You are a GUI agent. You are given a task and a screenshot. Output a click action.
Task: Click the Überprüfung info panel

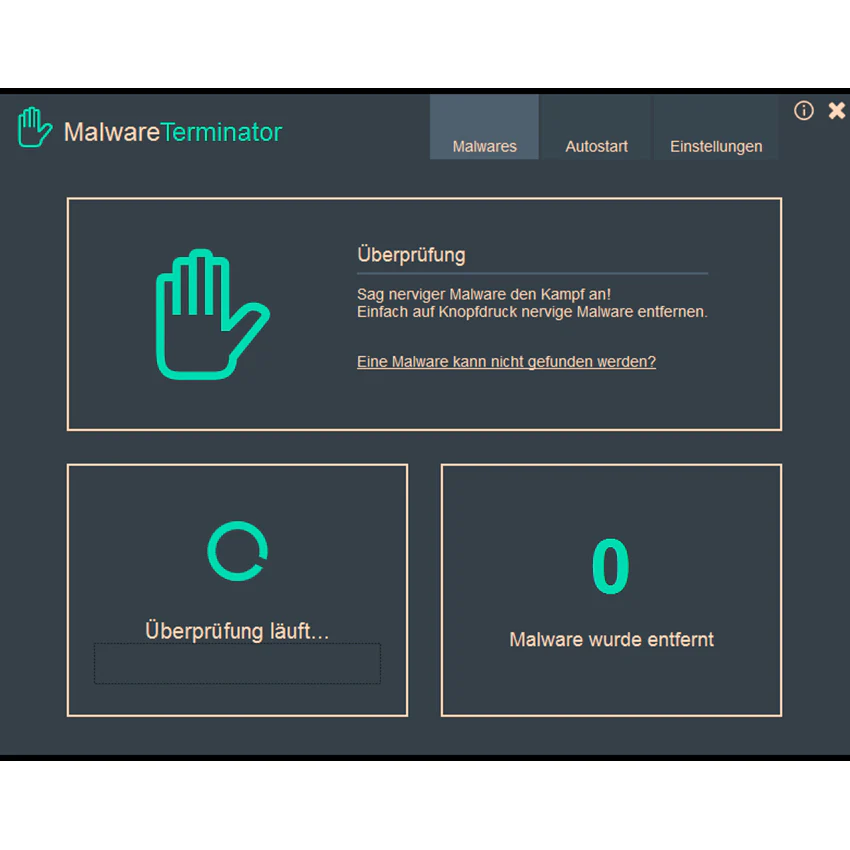click(424, 314)
